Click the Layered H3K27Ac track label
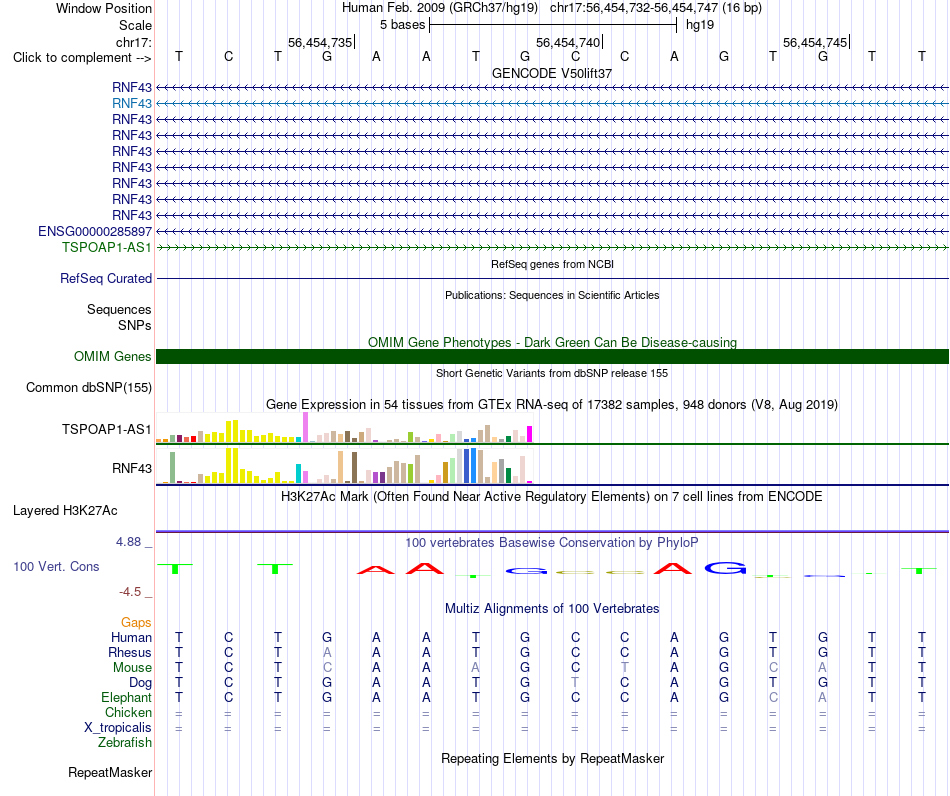Viewport: 950px width, 796px height. point(65,511)
